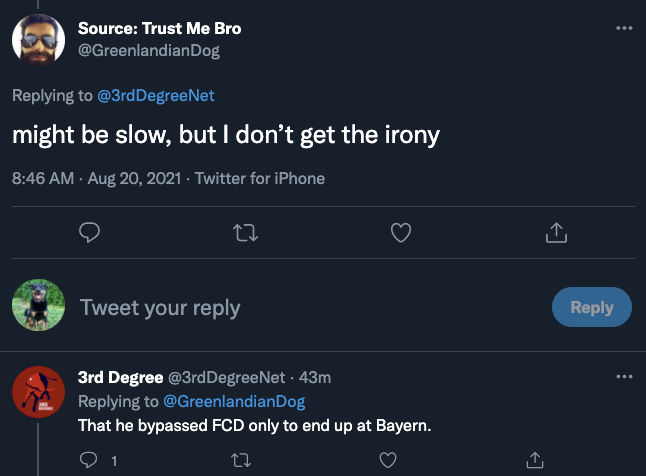View the 'Source: Trust Me Bro' profile picture
The height and width of the screenshot is (476, 646).
click(38, 40)
